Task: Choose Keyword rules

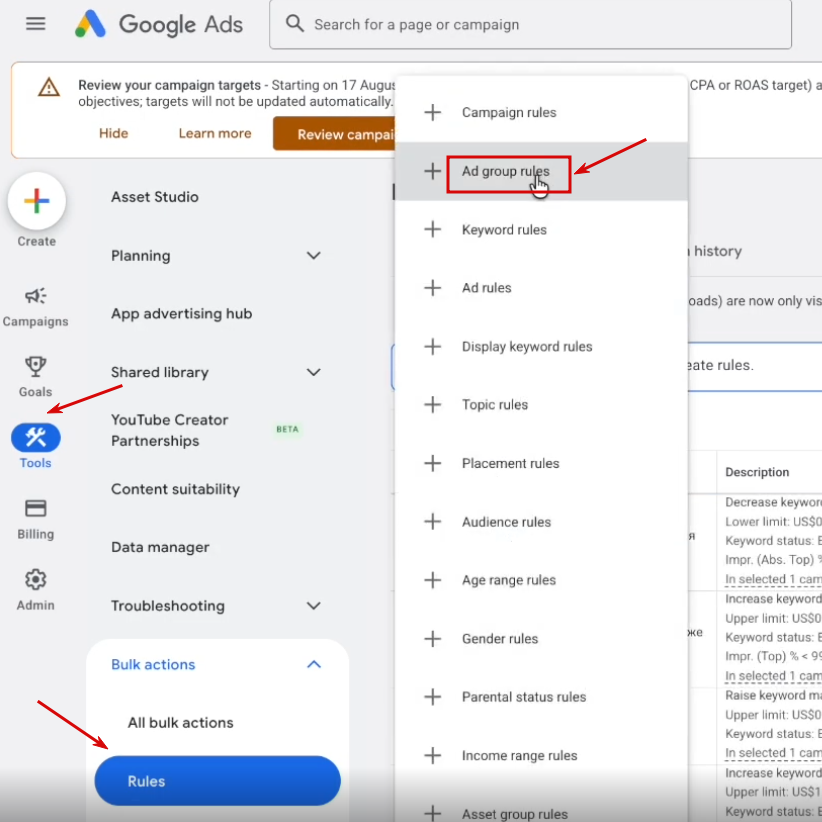Action: [504, 230]
